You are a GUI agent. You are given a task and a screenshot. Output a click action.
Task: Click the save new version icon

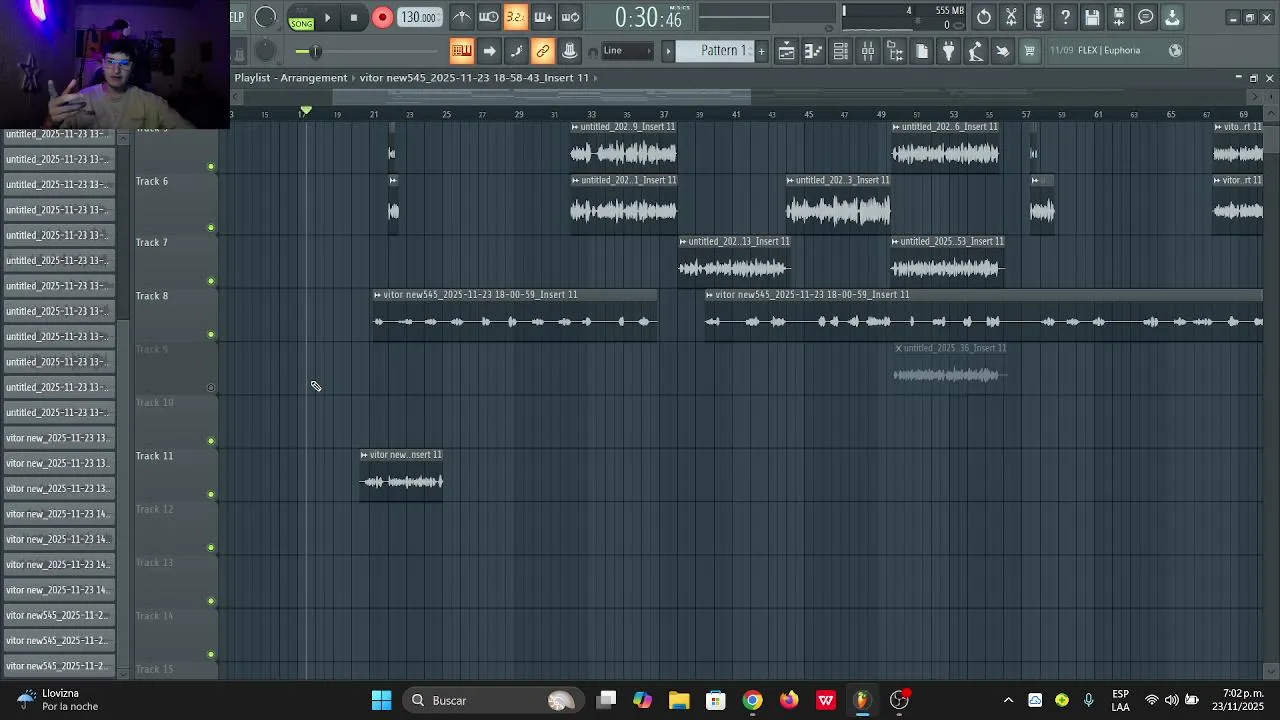click(1119, 17)
